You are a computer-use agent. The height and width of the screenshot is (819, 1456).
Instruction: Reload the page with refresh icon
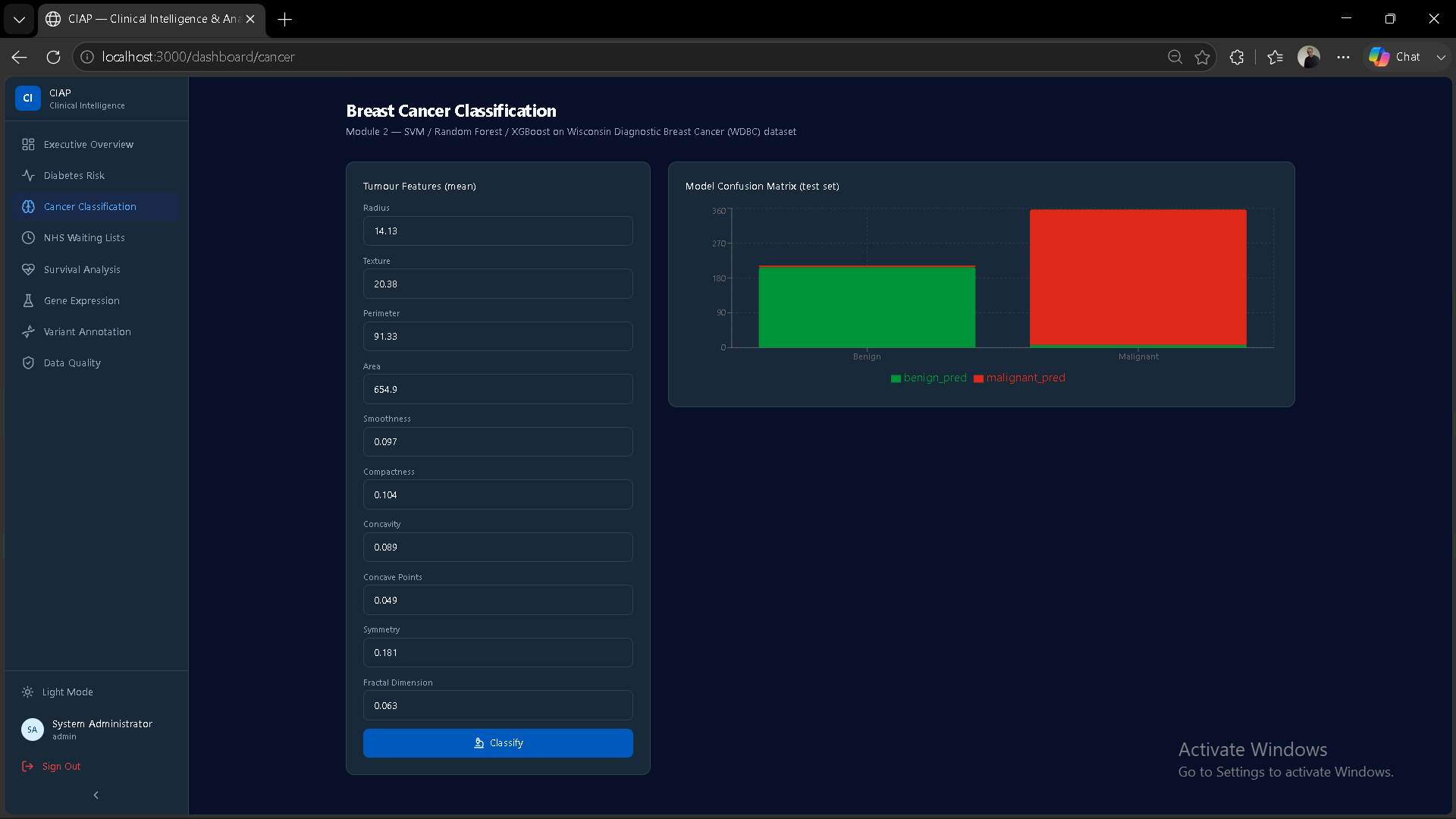click(53, 57)
